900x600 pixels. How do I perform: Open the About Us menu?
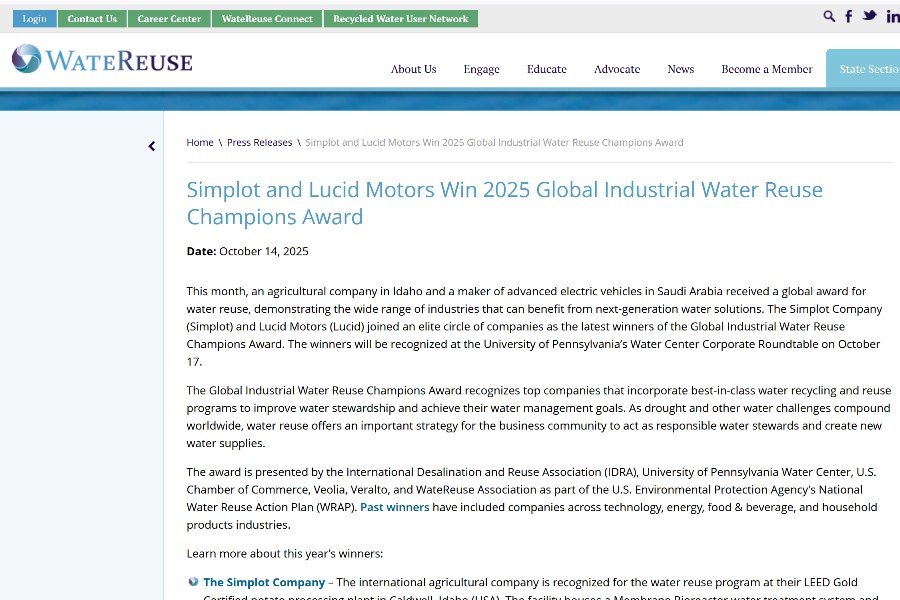pyautogui.click(x=413, y=69)
